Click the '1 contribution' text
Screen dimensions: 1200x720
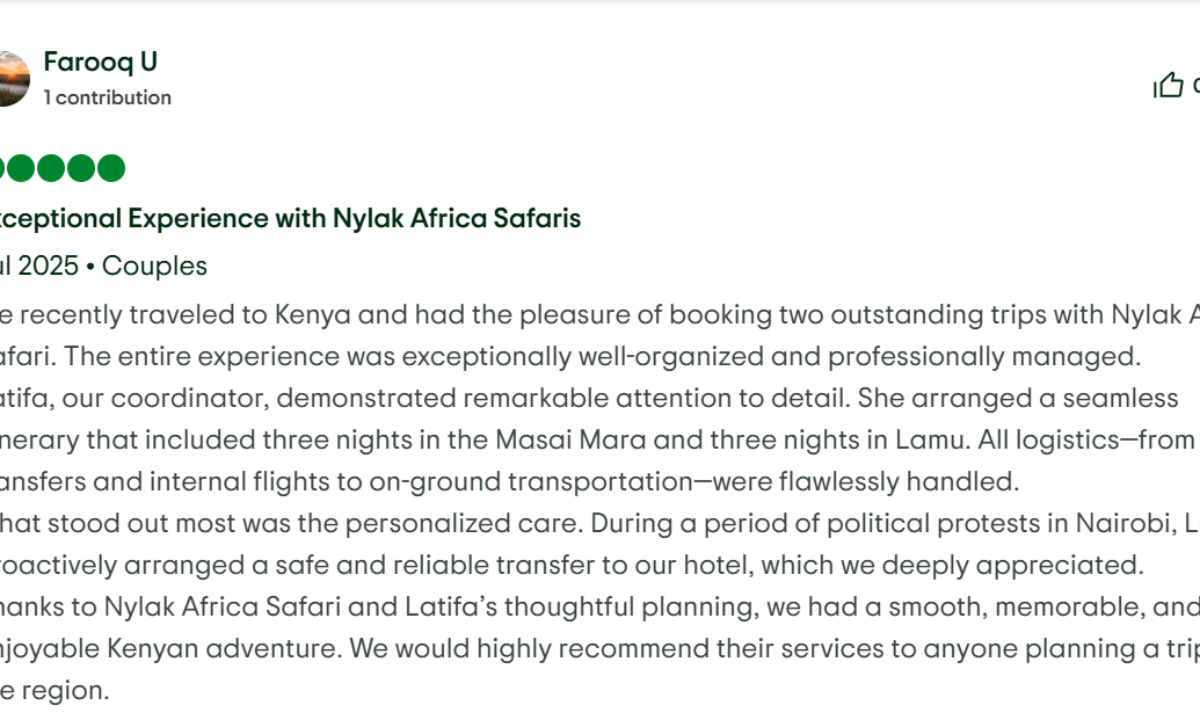tap(107, 98)
